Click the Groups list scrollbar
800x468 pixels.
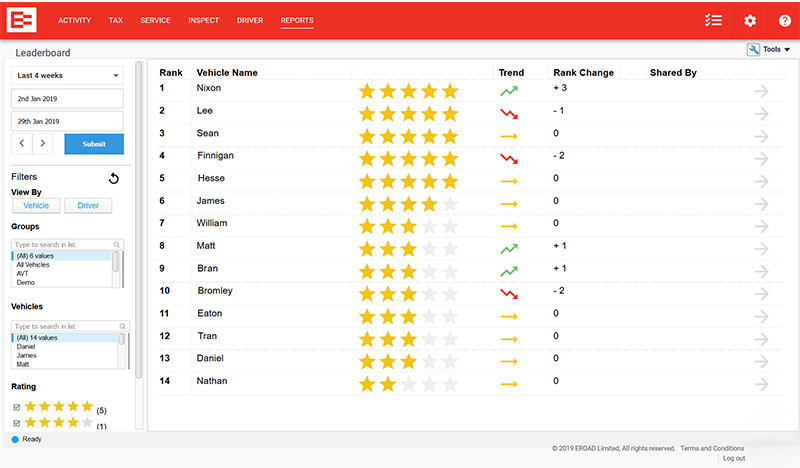coord(116,263)
